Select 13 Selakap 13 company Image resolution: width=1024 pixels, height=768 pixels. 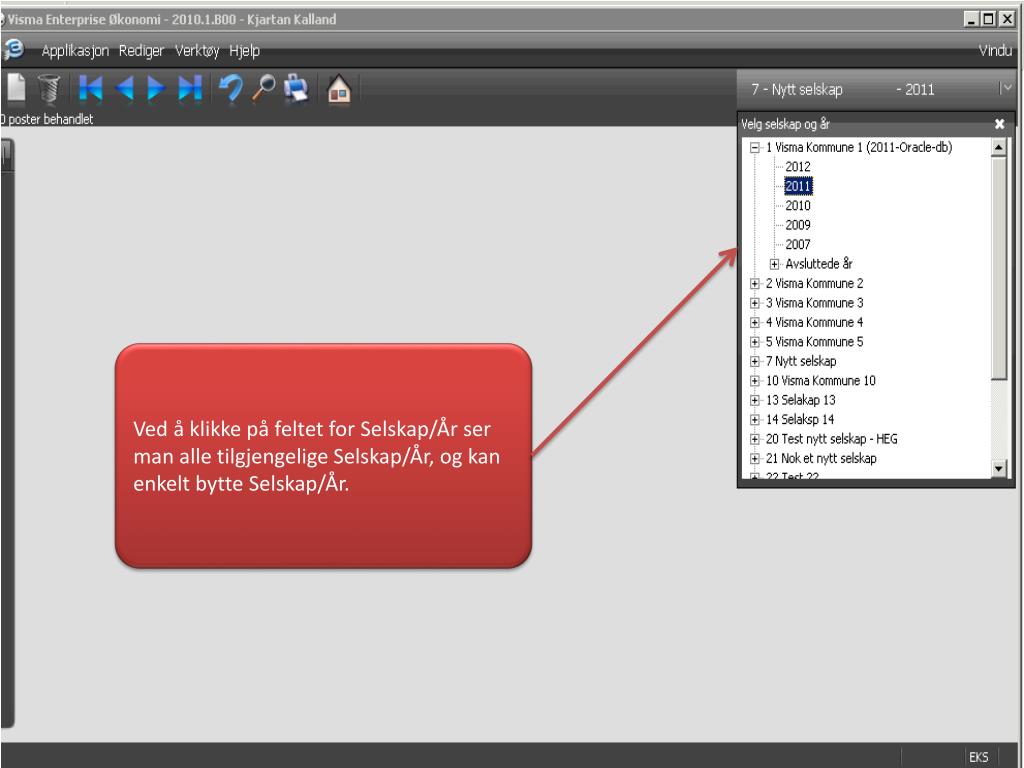point(801,400)
